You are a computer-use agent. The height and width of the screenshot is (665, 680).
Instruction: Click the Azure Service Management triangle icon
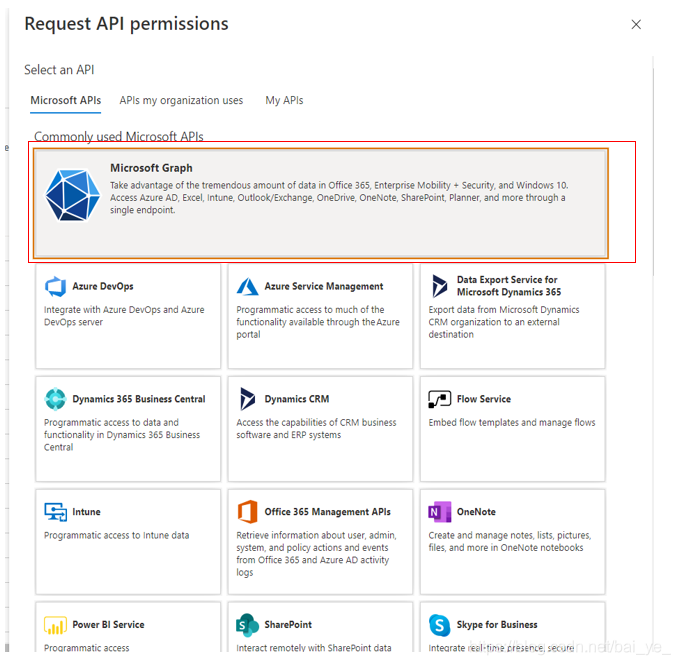click(248, 286)
